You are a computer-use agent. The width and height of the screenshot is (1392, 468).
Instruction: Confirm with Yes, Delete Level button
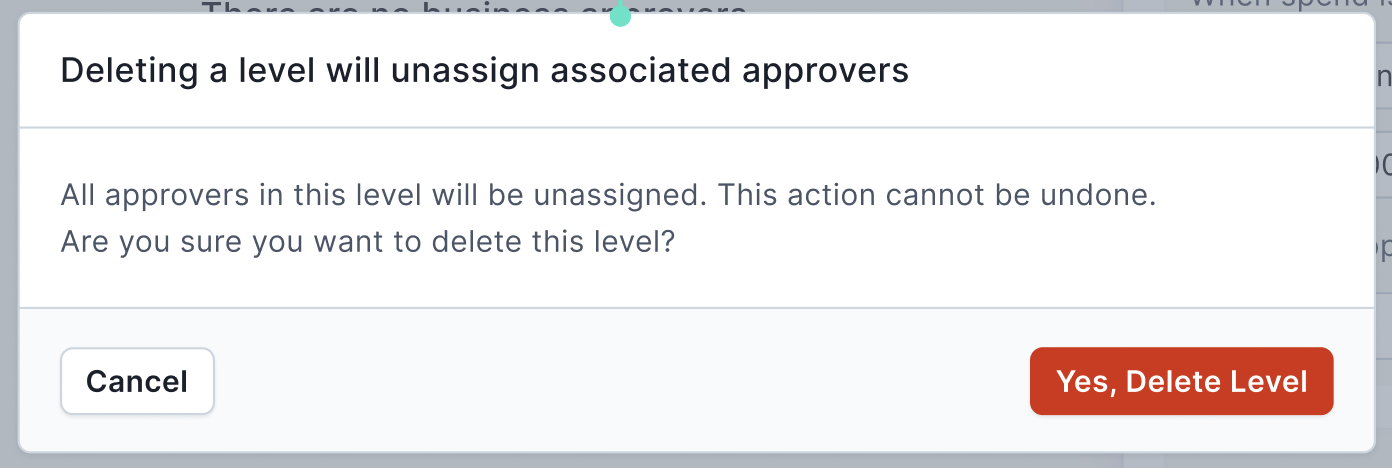tap(1182, 381)
